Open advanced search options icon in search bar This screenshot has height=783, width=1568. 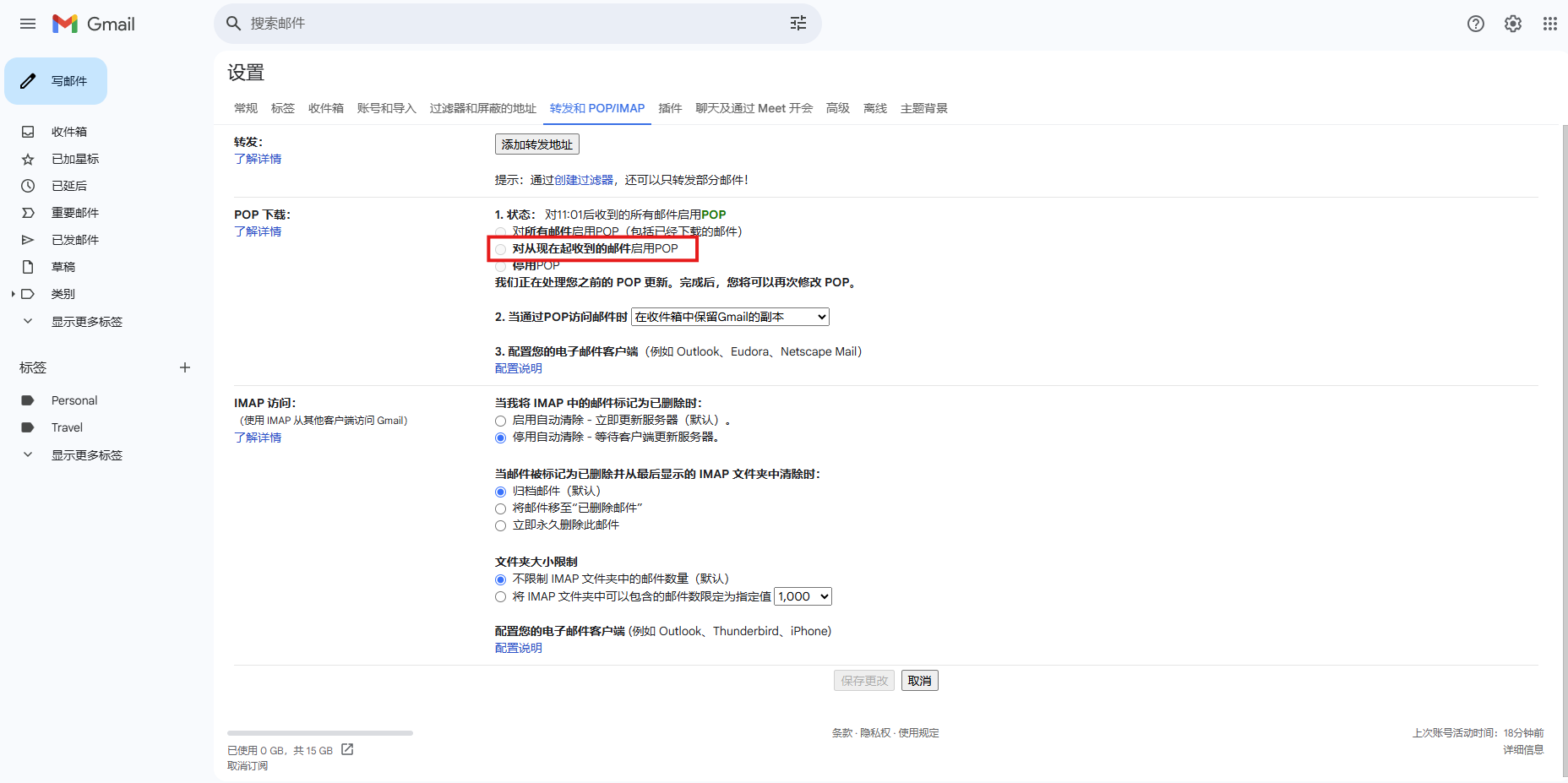coord(798,23)
